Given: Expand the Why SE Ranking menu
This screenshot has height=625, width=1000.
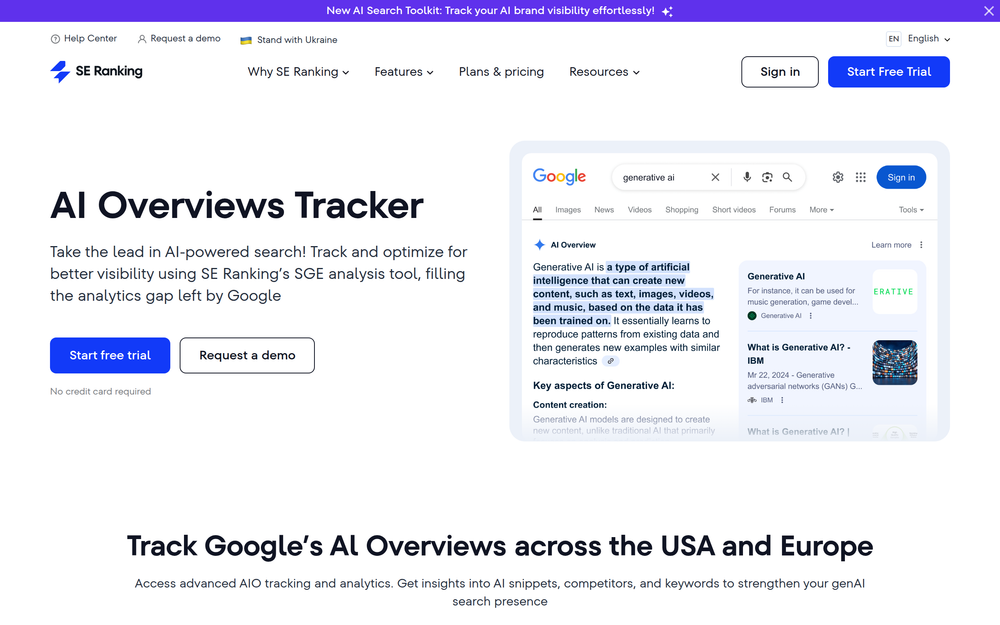Looking at the screenshot, I should (298, 72).
